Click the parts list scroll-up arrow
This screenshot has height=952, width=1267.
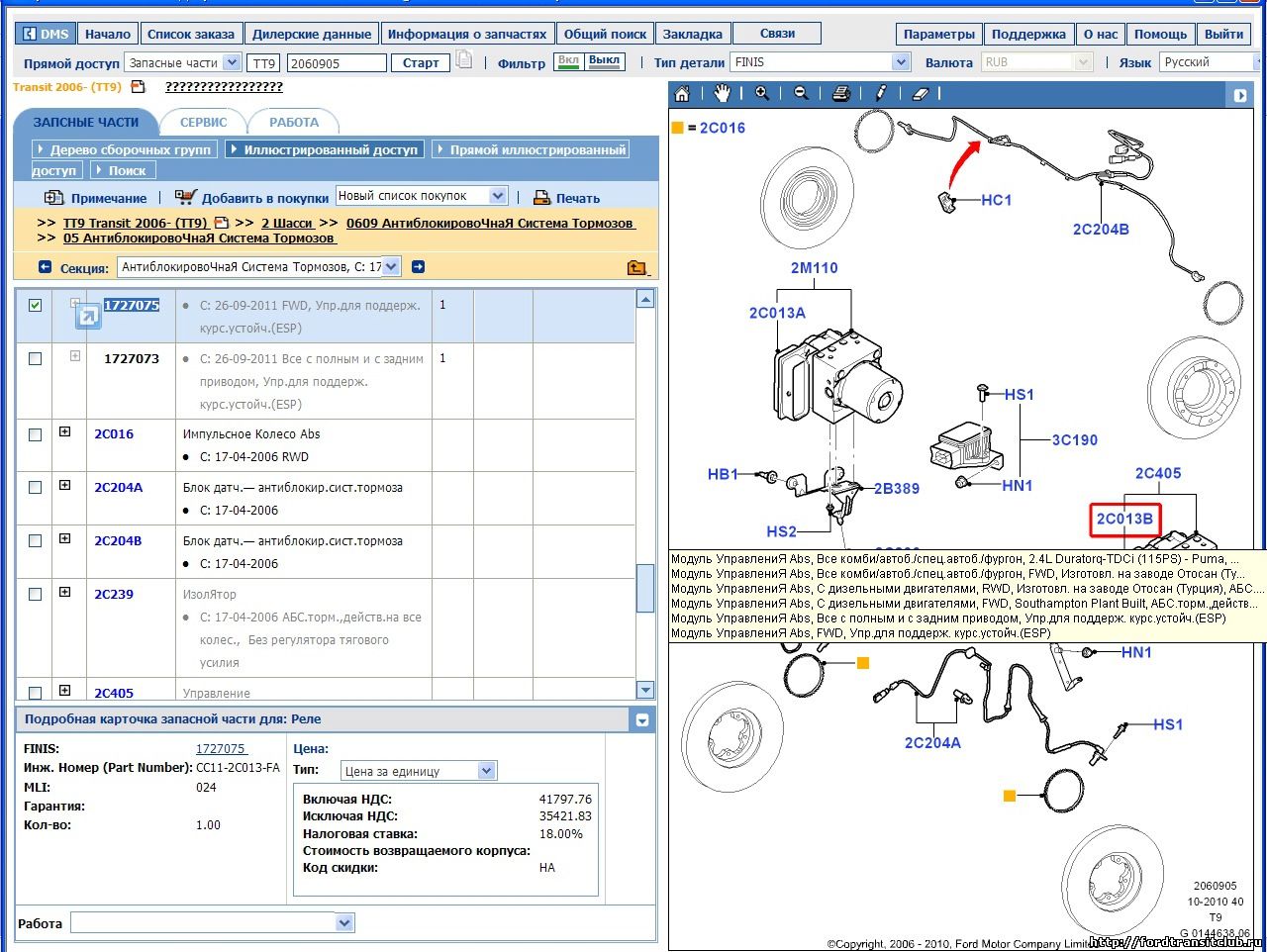click(x=645, y=299)
